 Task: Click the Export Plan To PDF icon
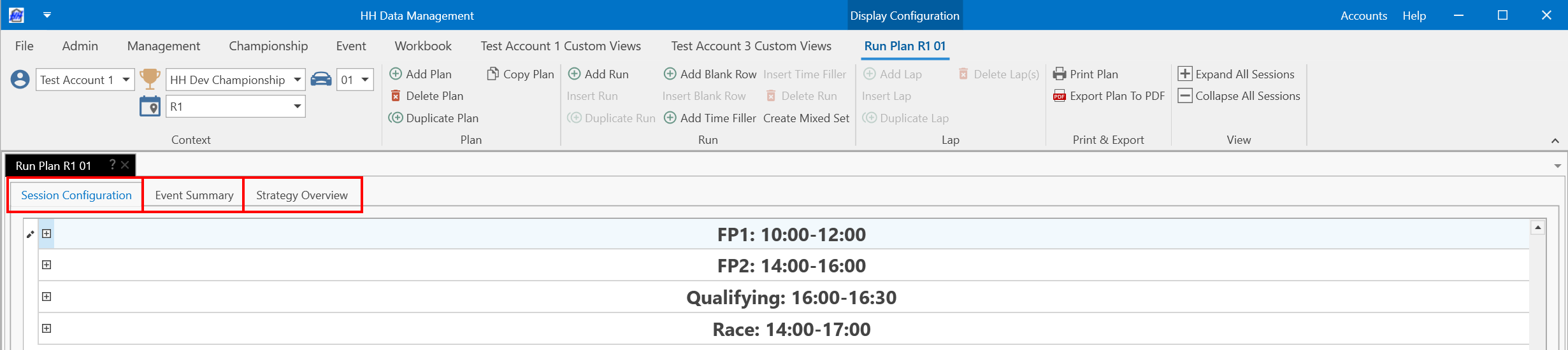pos(1059,96)
